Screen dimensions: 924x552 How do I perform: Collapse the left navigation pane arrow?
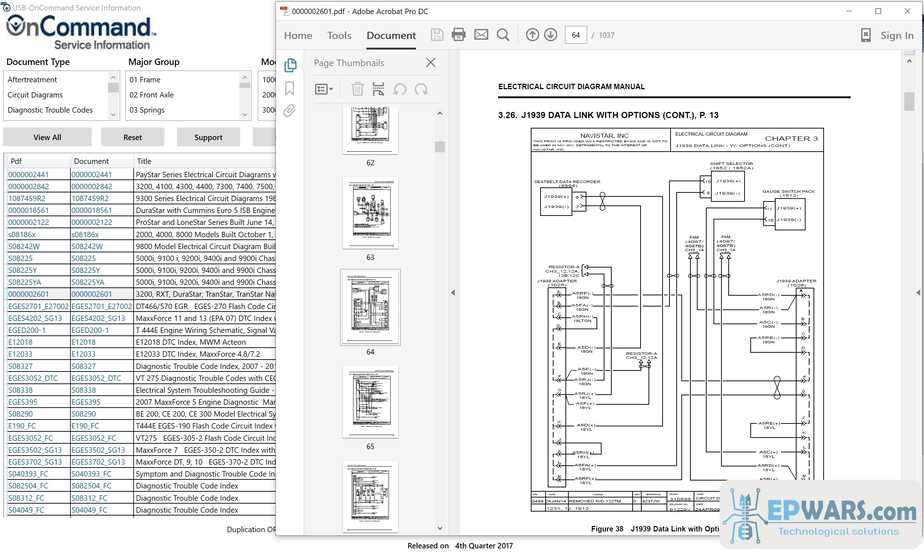[x=453, y=293]
